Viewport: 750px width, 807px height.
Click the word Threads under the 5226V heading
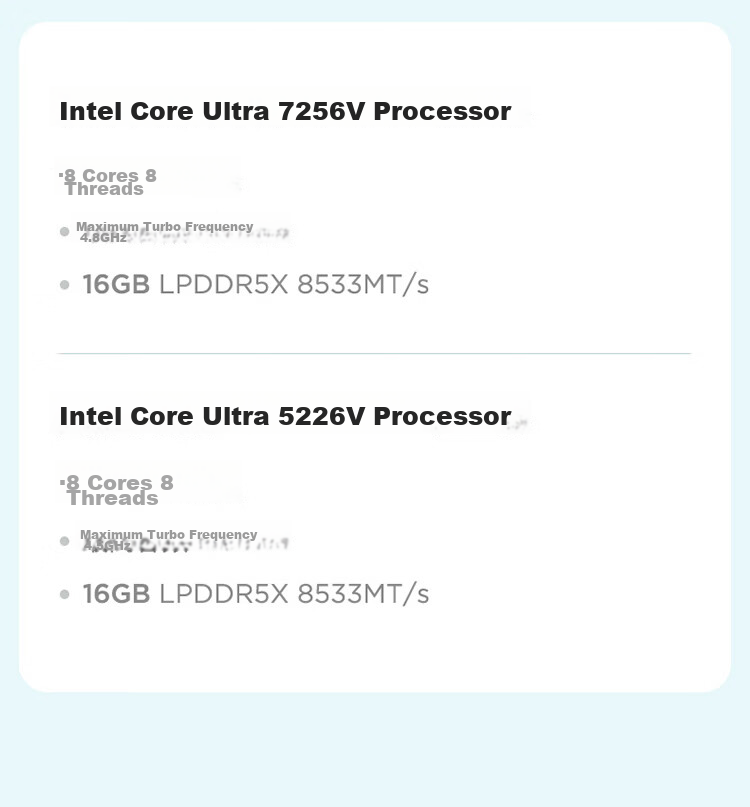(x=113, y=499)
